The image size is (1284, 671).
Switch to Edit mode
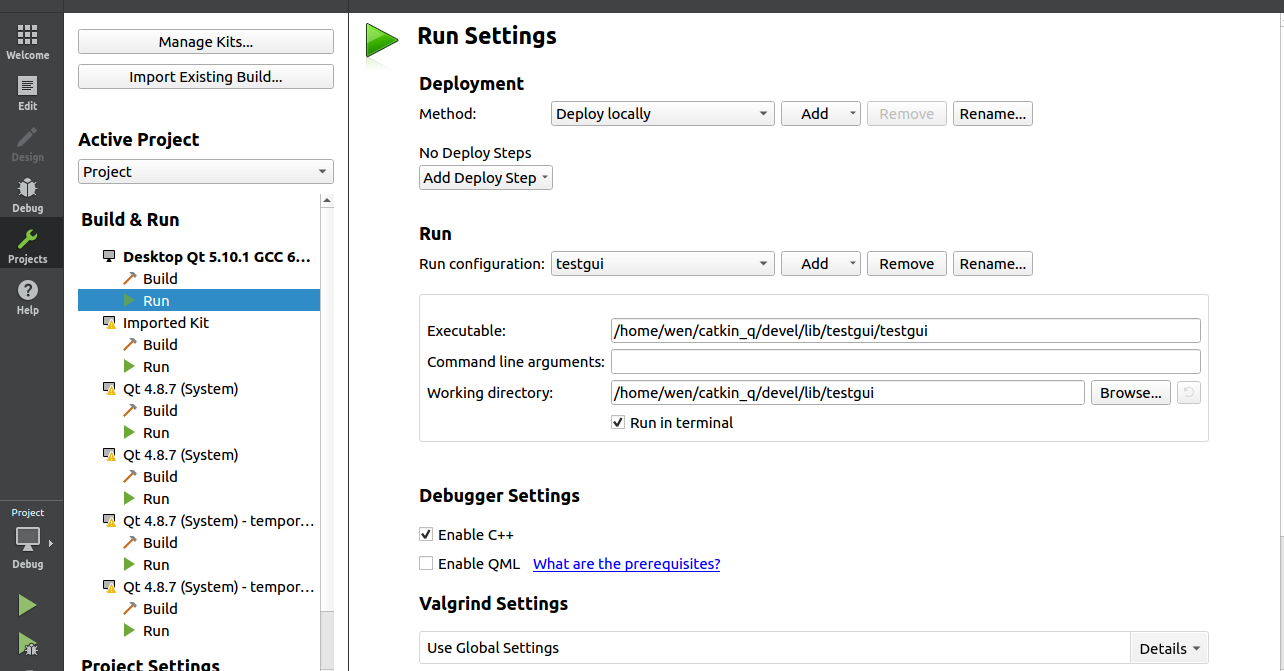(x=28, y=93)
